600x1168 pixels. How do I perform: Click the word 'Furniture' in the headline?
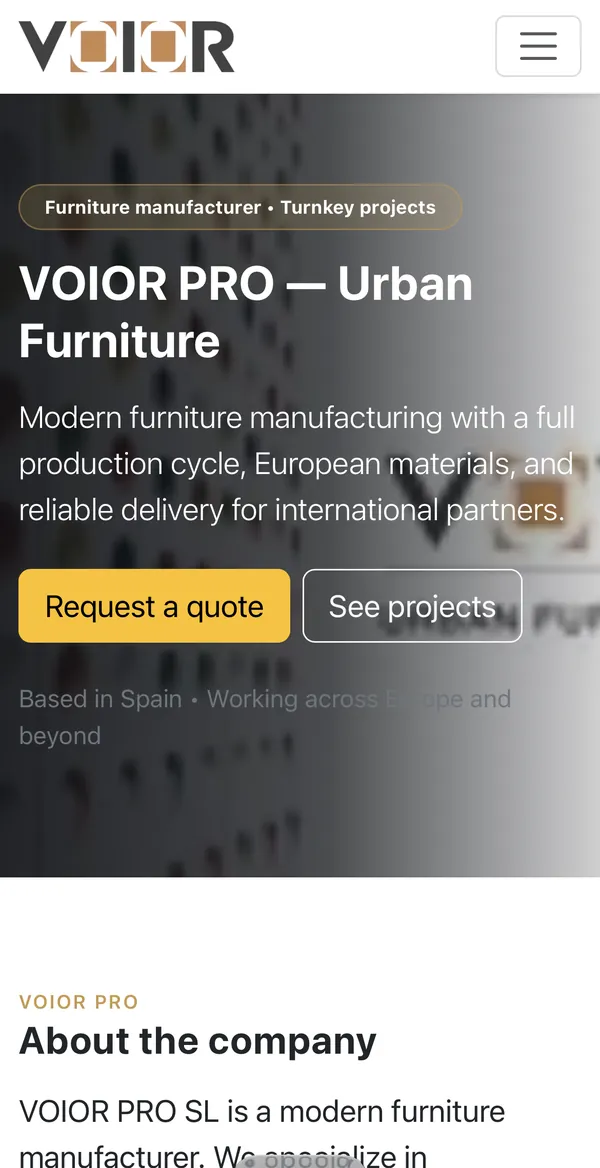click(x=119, y=341)
